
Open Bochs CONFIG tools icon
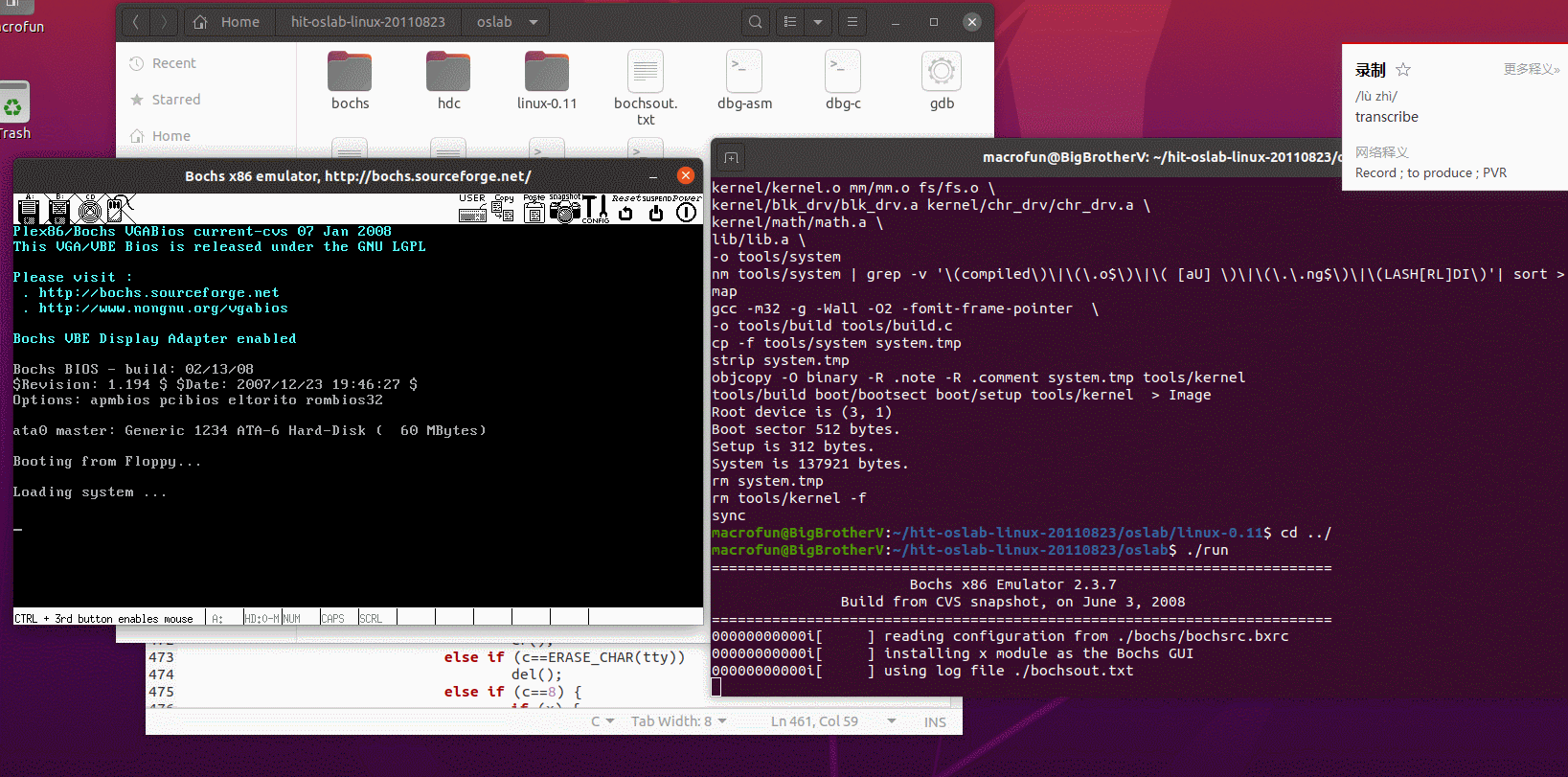[596, 209]
